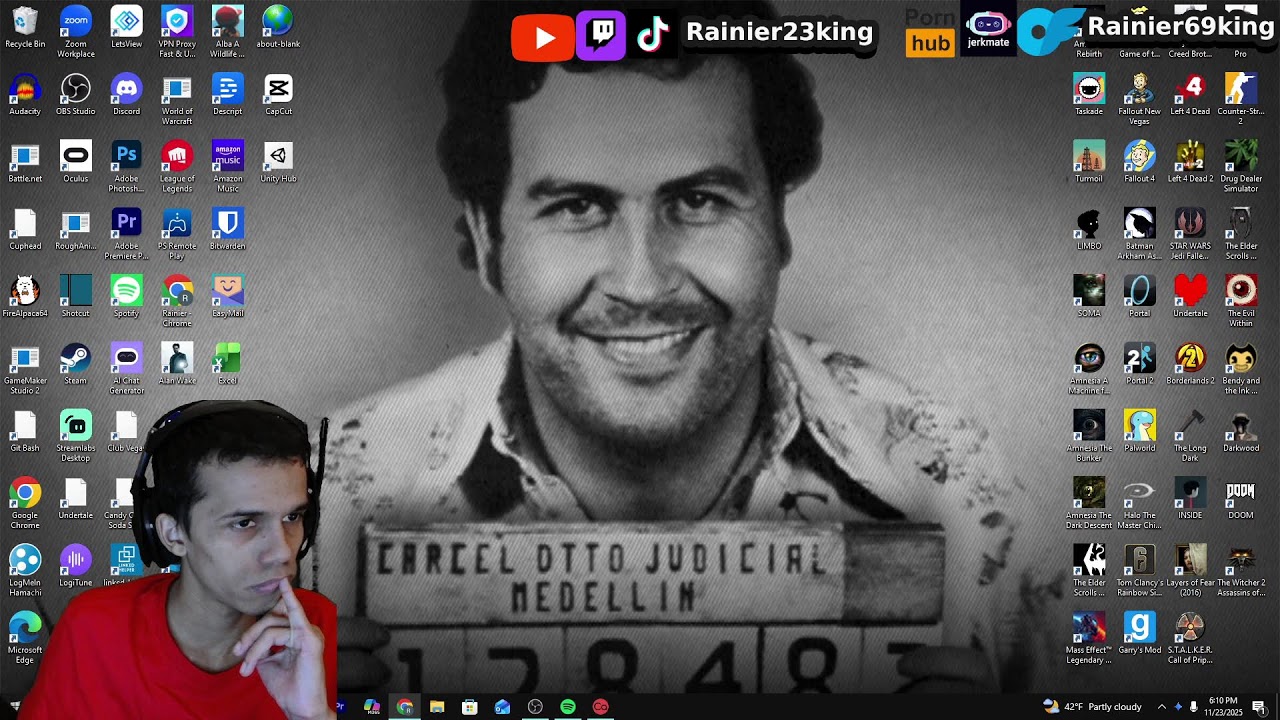The height and width of the screenshot is (720, 1280).
Task: Open the CapCut desktop icon
Action: pos(278,95)
